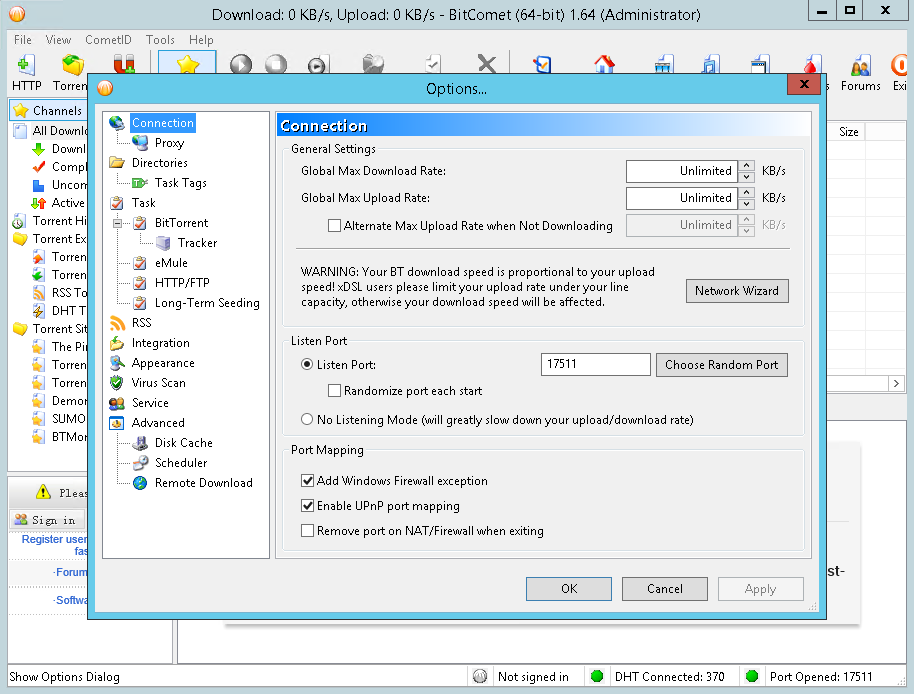Select Task in Options tree
Viewport: 914px width, 694px height.
(143, 203)
